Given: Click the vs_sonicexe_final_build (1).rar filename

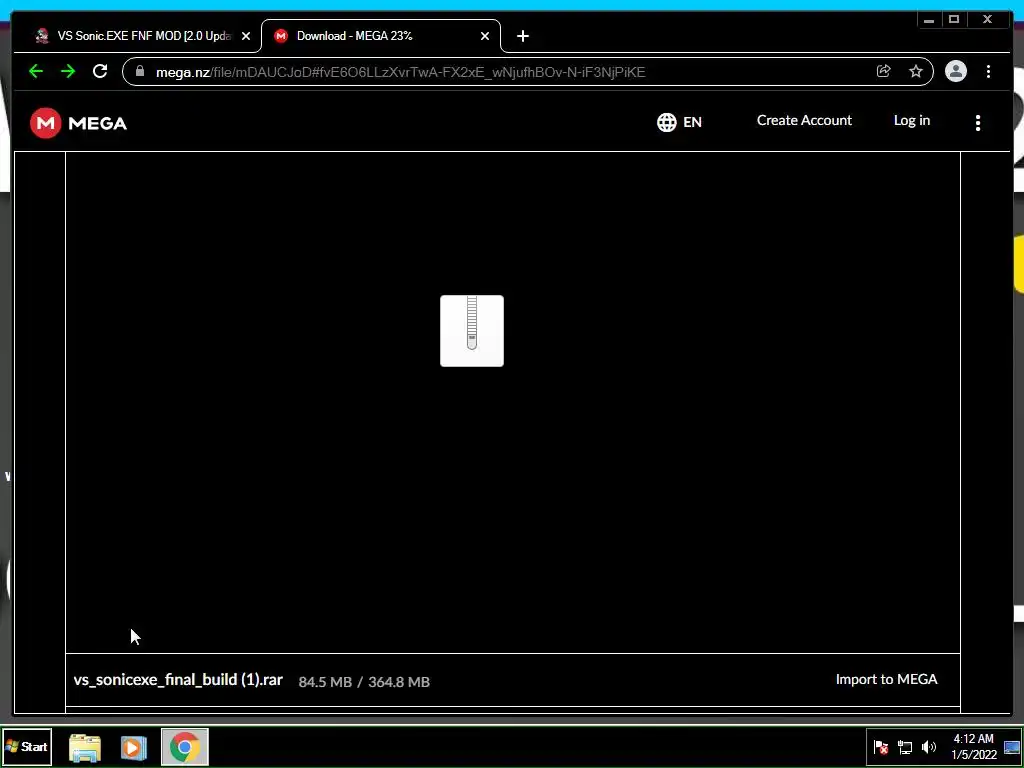Looking at the screenshot, I should pyautogui.click(x=178, y=680).
